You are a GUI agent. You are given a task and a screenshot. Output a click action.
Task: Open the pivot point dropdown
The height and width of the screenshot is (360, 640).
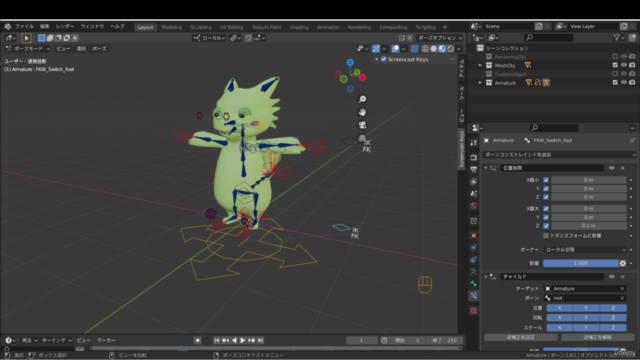point(235,38)
